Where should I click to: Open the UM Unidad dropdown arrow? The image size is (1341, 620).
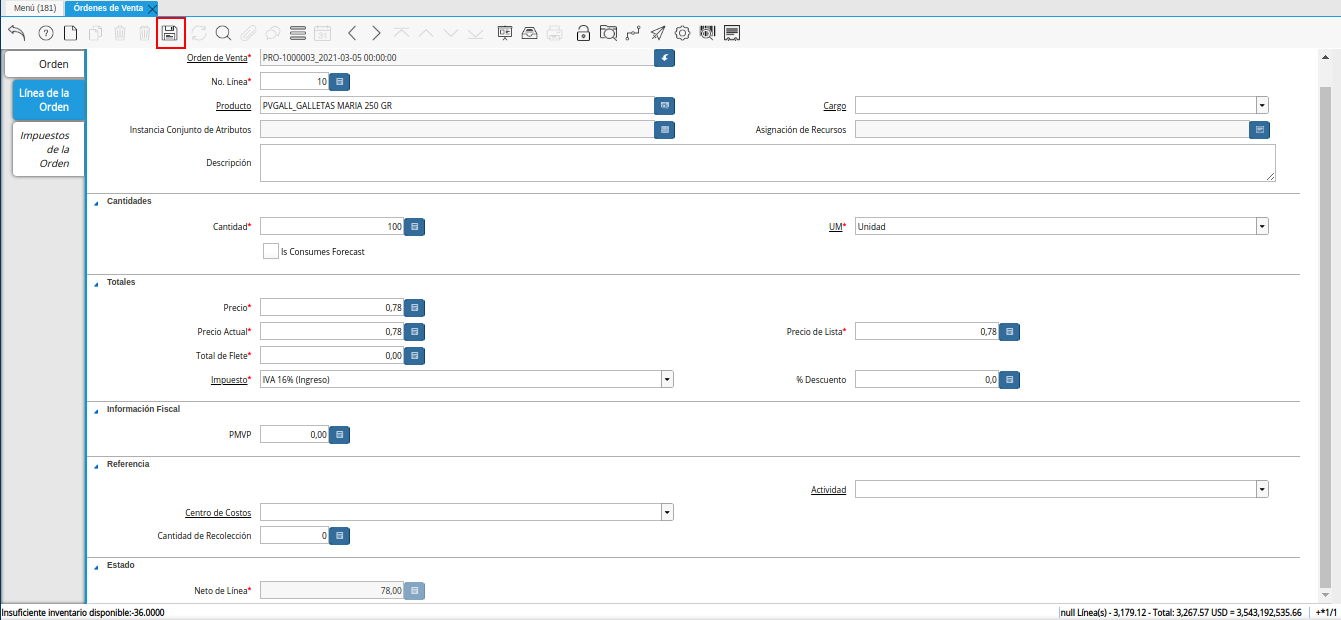(x=1262, y=227)
